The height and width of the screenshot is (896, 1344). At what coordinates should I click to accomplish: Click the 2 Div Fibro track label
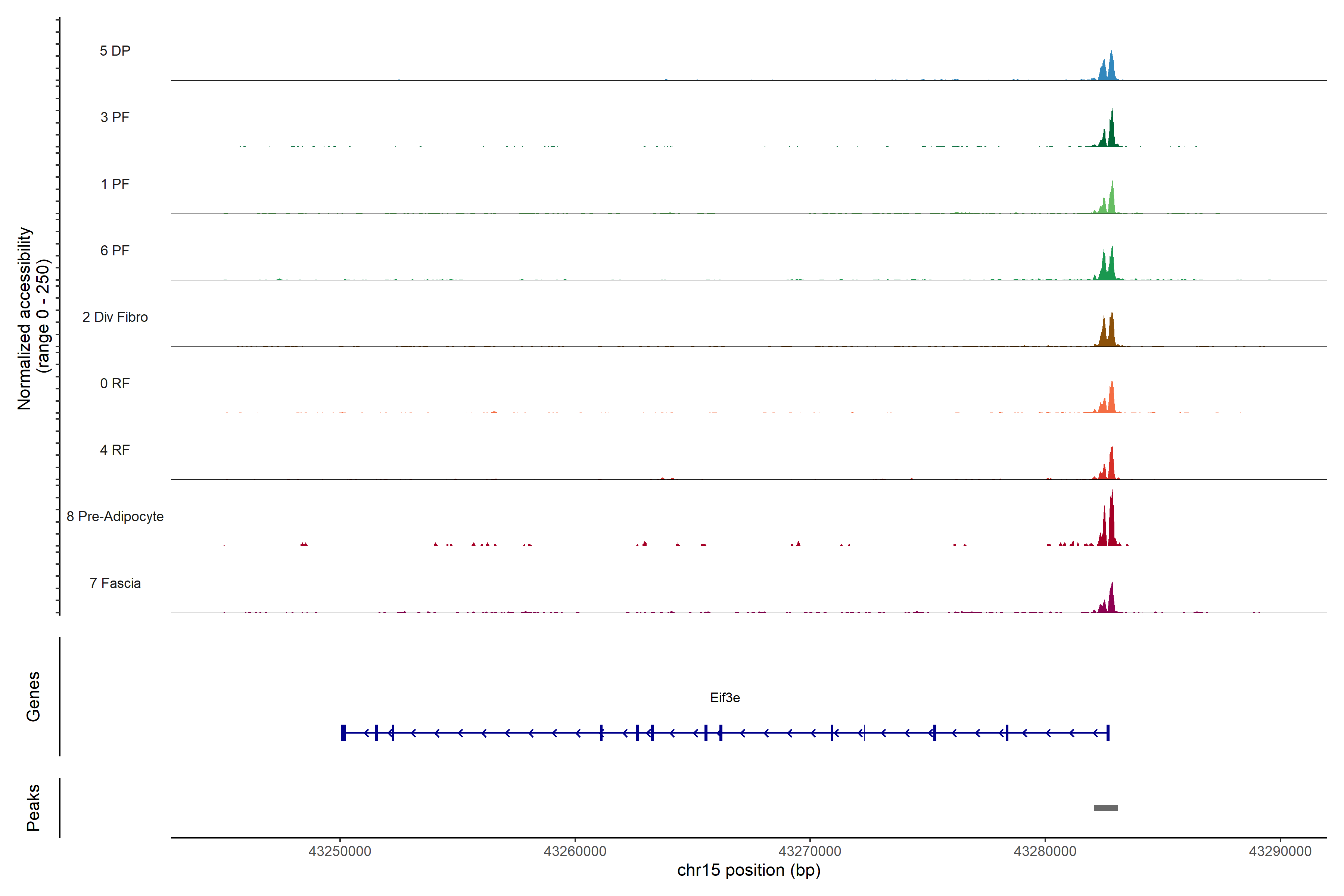point(115,317)
